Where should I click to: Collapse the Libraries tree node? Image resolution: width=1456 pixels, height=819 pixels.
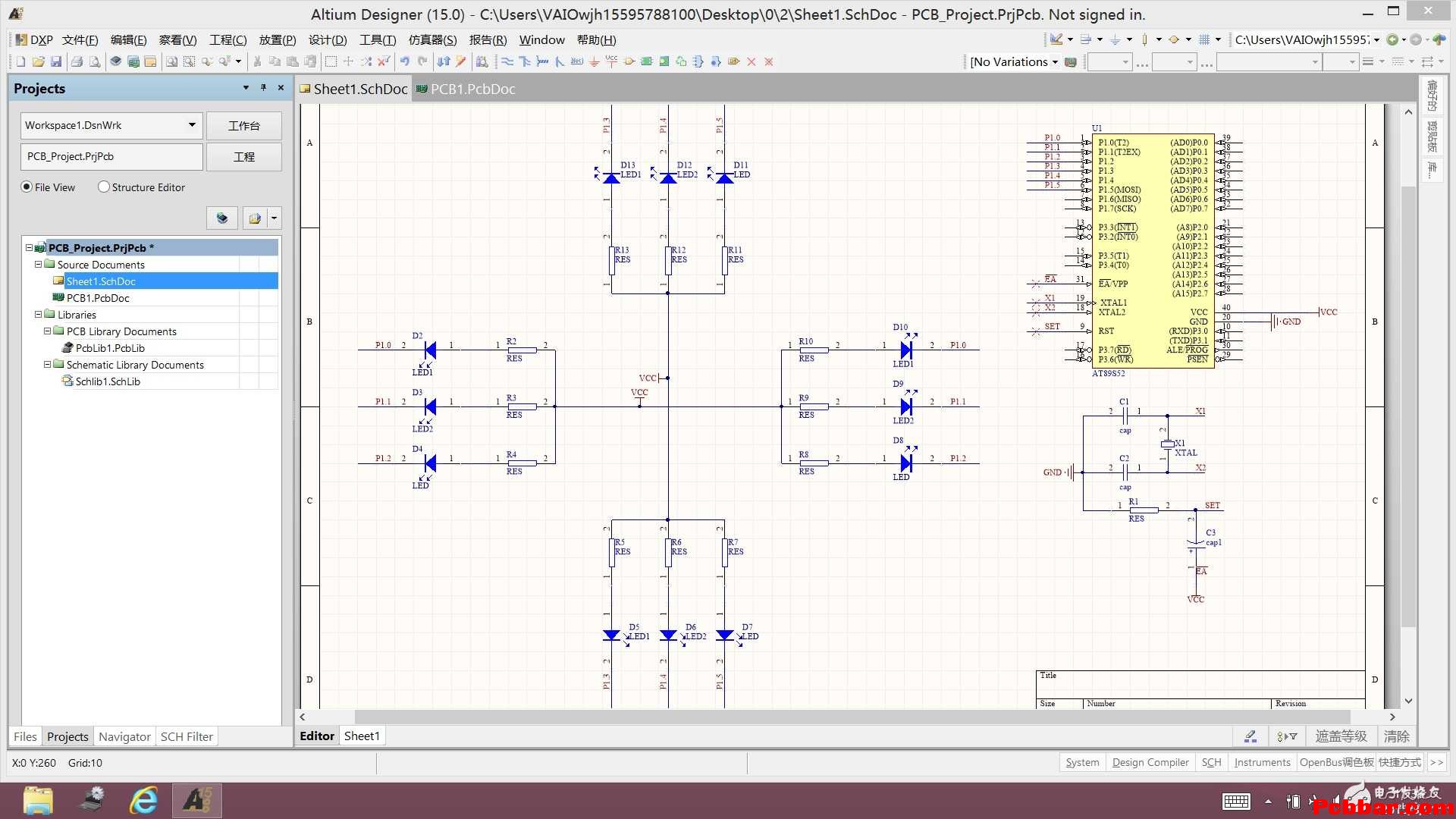pos(38,315)
